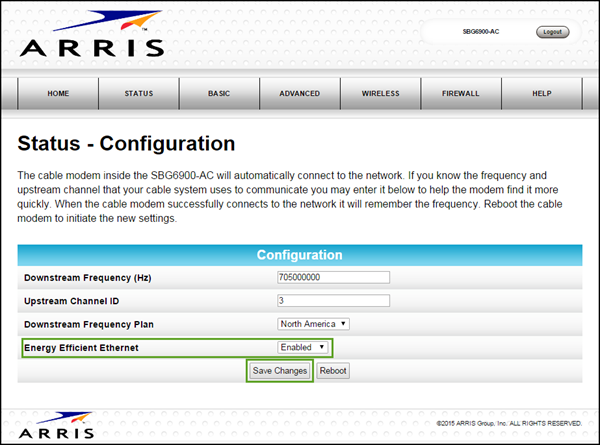Go to the STATUS tab
600x445 pixels.
point(138,93)
